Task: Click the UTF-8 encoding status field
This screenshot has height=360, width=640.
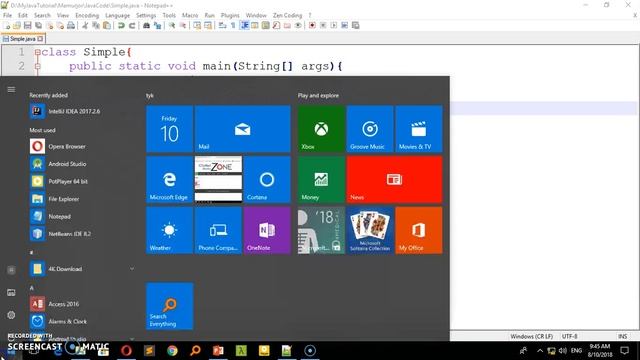Action: pos(569,336)
